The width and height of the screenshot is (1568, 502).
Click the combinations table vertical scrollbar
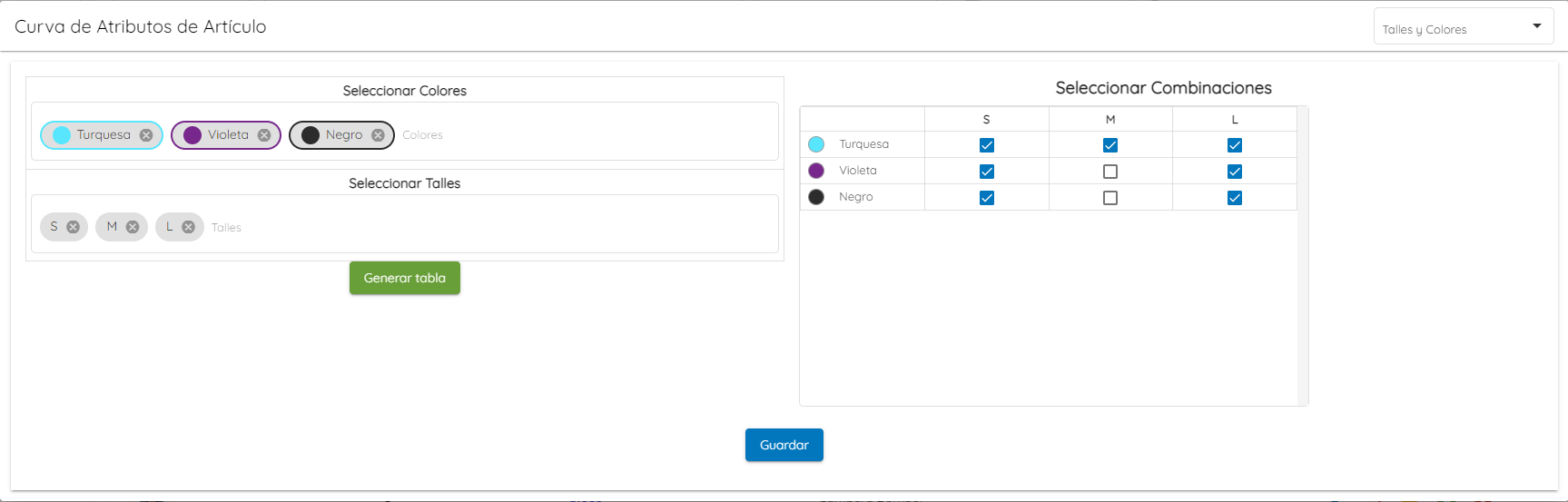tap(1303, 256)
